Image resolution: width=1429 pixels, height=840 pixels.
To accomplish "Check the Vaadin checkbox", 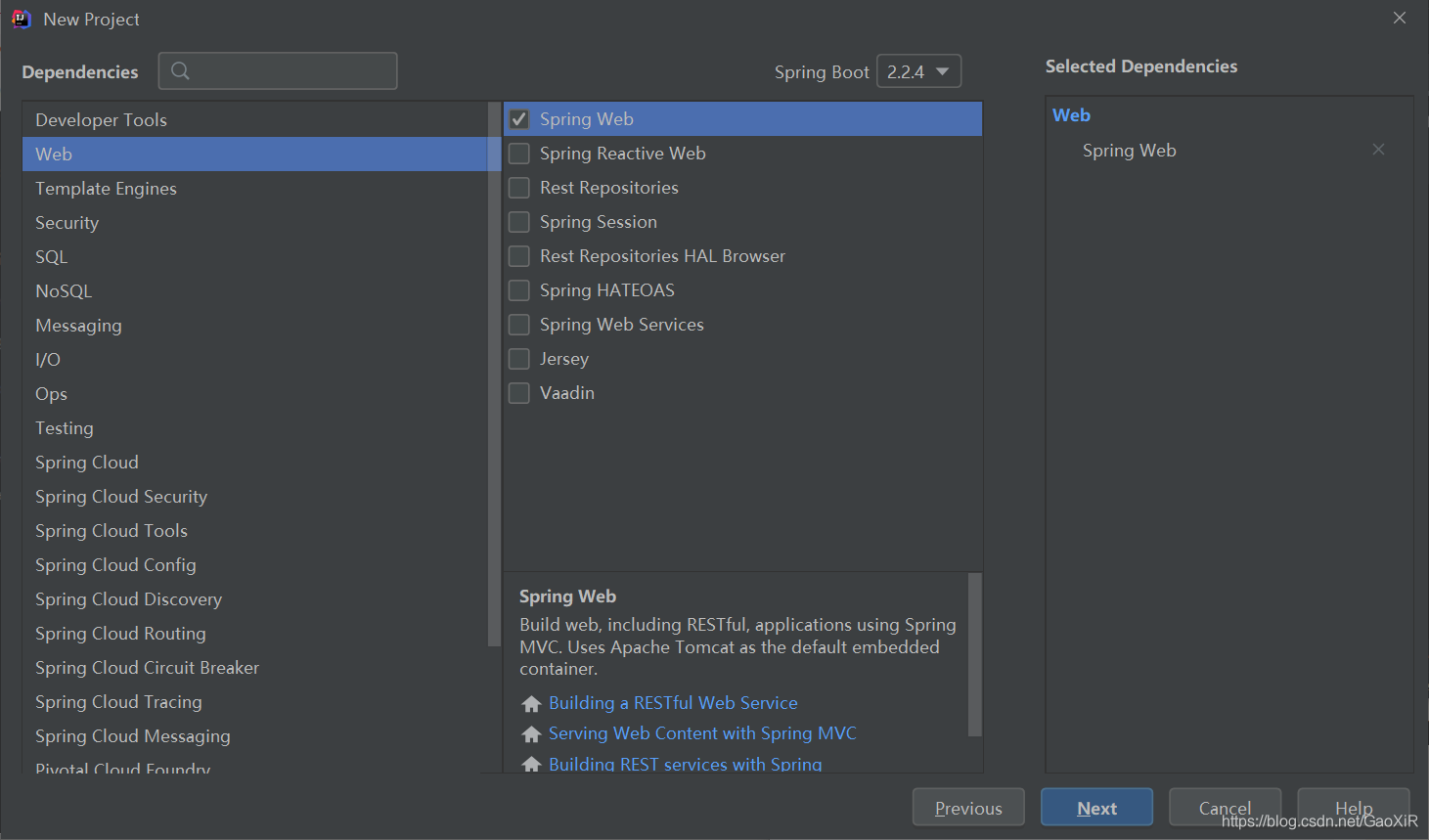I will click(x=519, y=393).
